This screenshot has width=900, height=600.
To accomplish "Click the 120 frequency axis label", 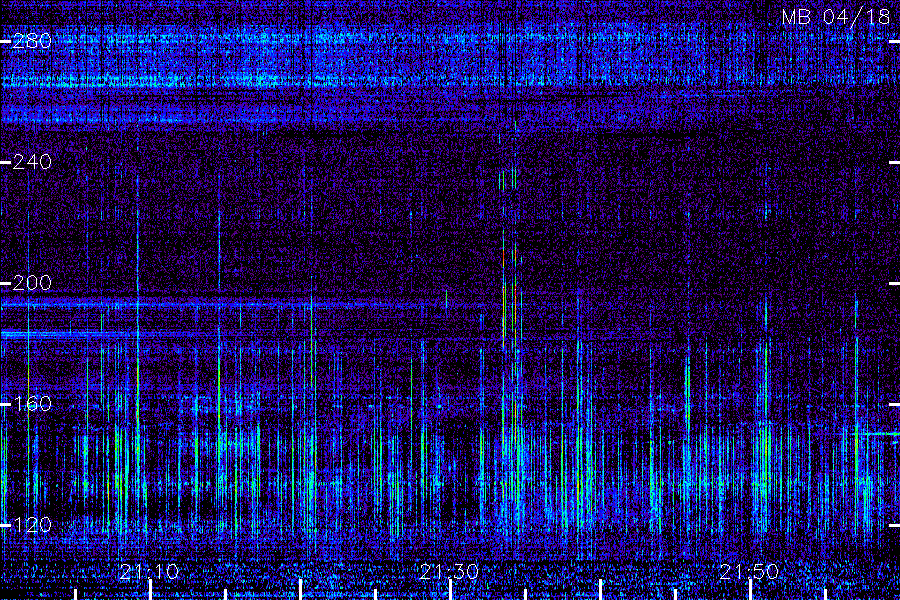I will click(32, 525).
